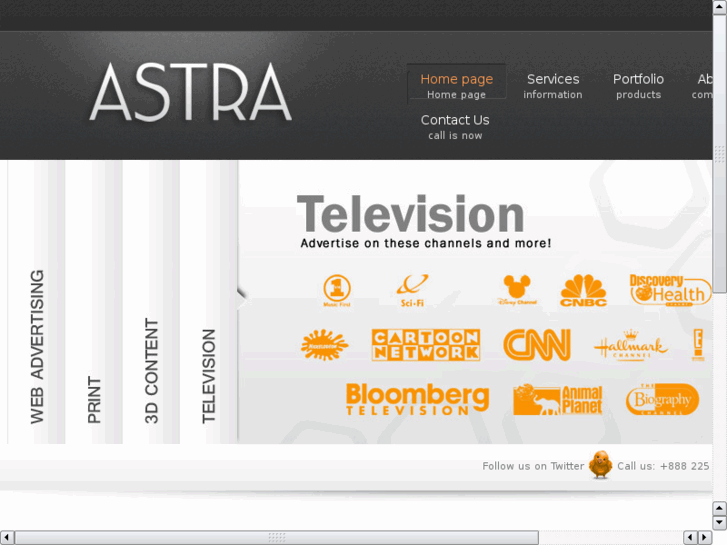
Task: Open the Contact Us menu item
Action: click(x=455, y=127)
